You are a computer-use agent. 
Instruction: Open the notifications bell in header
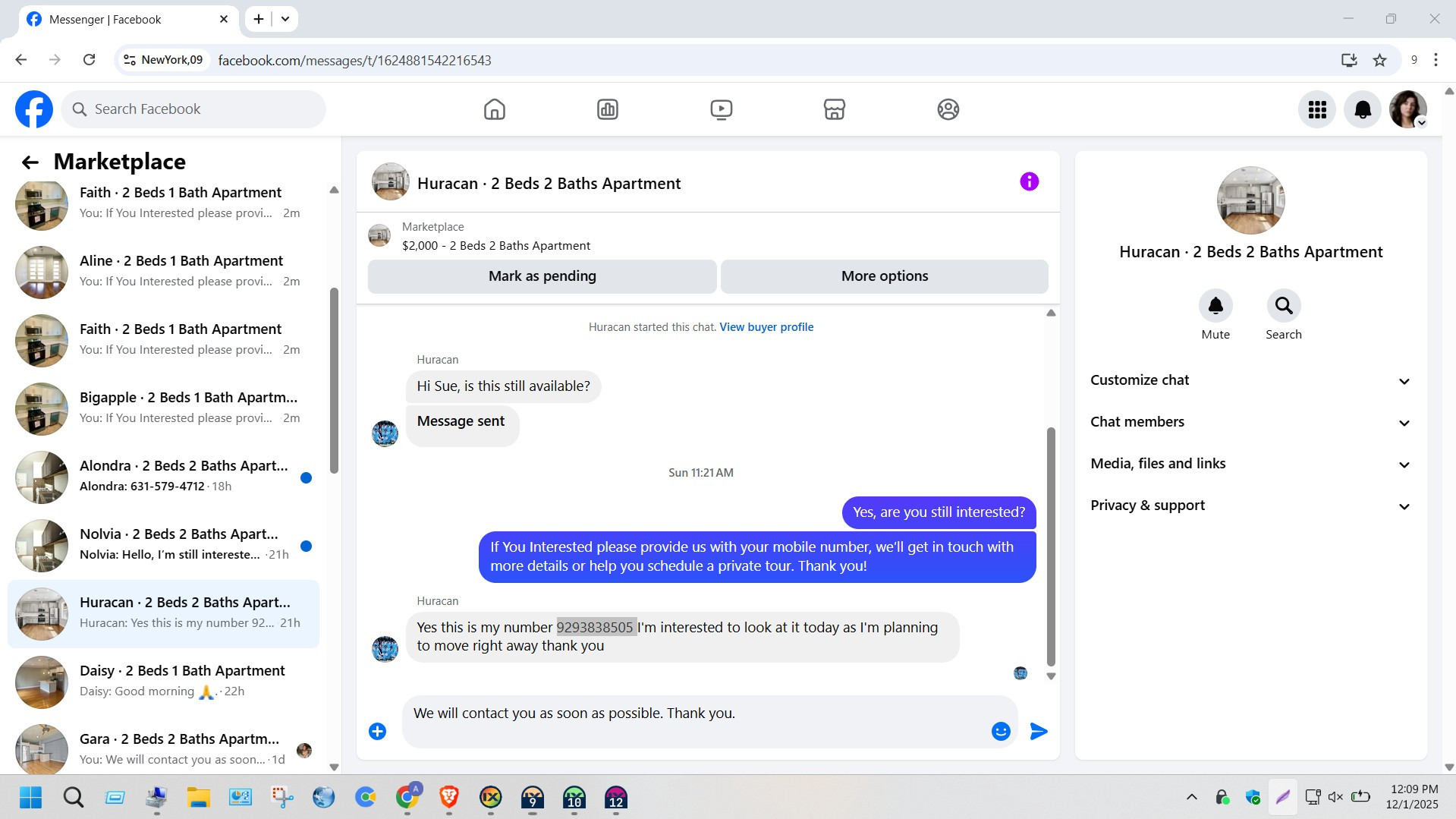tap(1363, 109)
